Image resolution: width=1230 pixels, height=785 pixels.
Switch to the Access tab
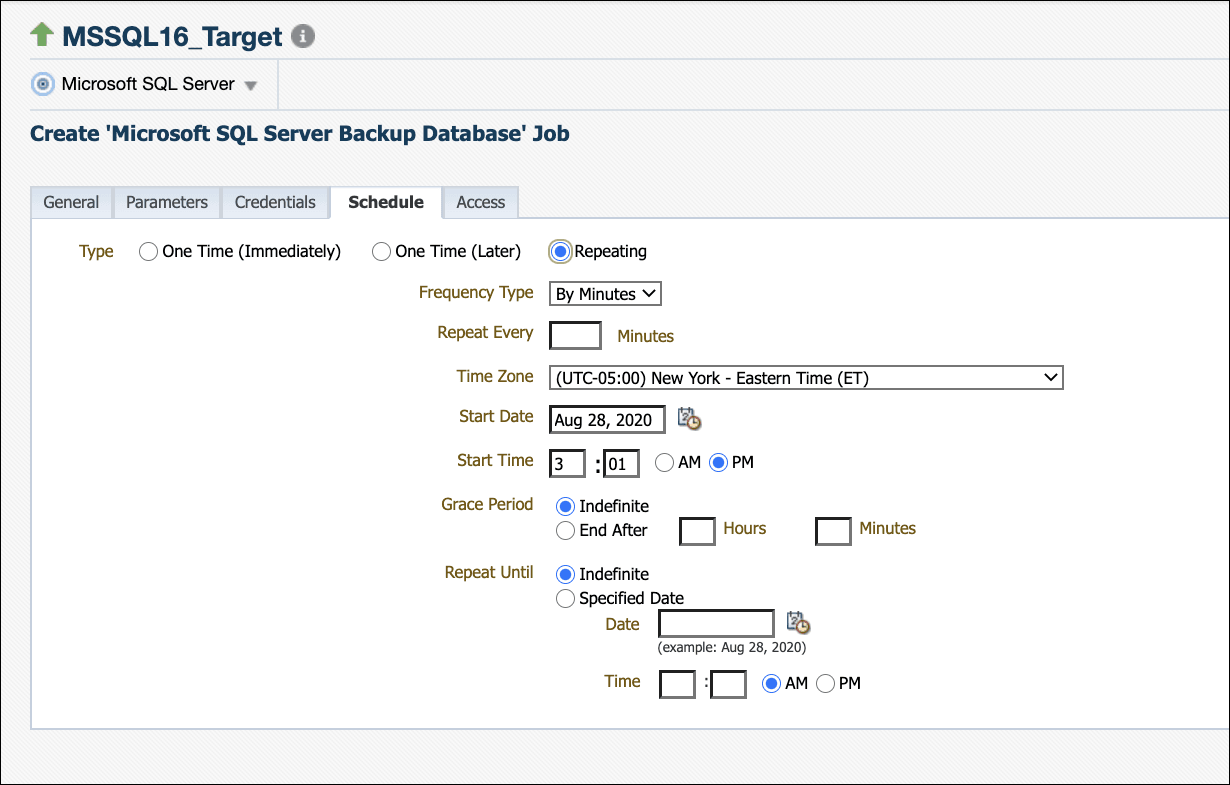click(x=481, y=202)
